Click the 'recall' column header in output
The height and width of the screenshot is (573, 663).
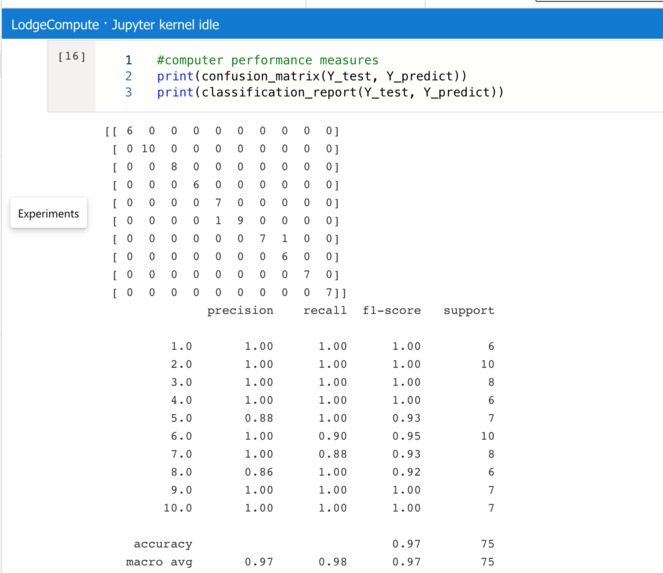pos(325,310)
